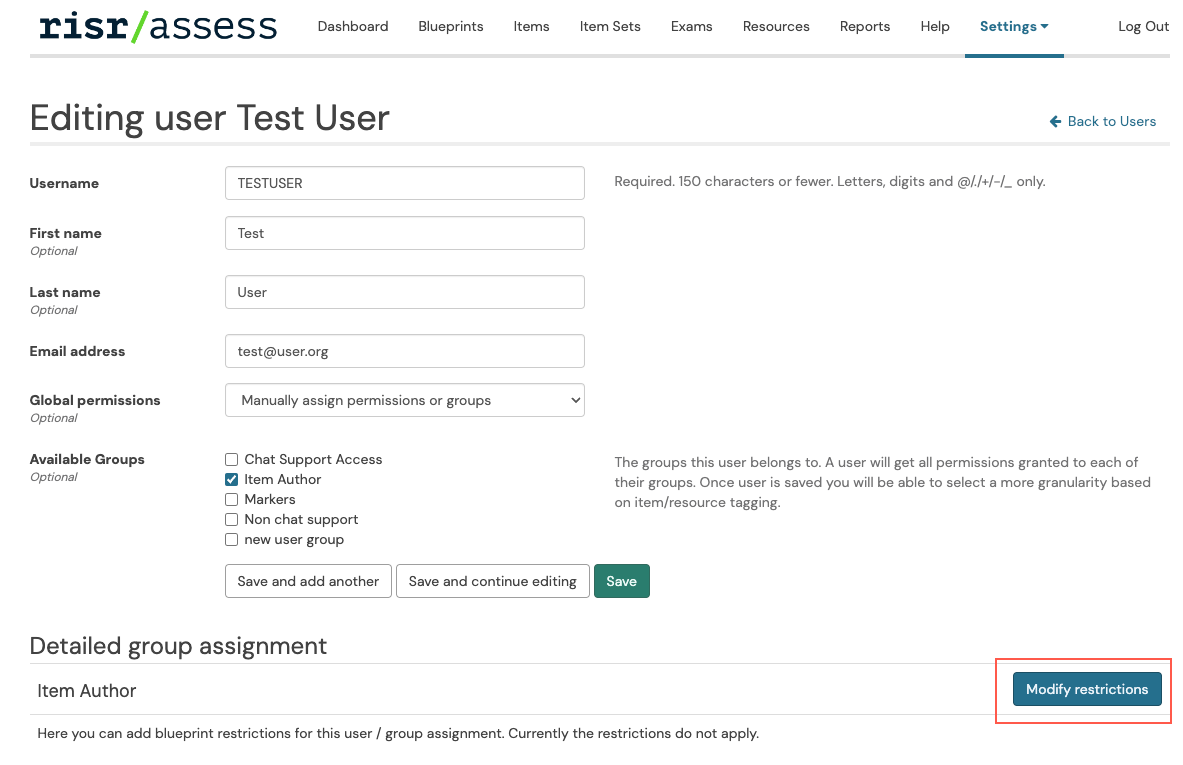Navigate to the Exams section

tap(691, 27)
